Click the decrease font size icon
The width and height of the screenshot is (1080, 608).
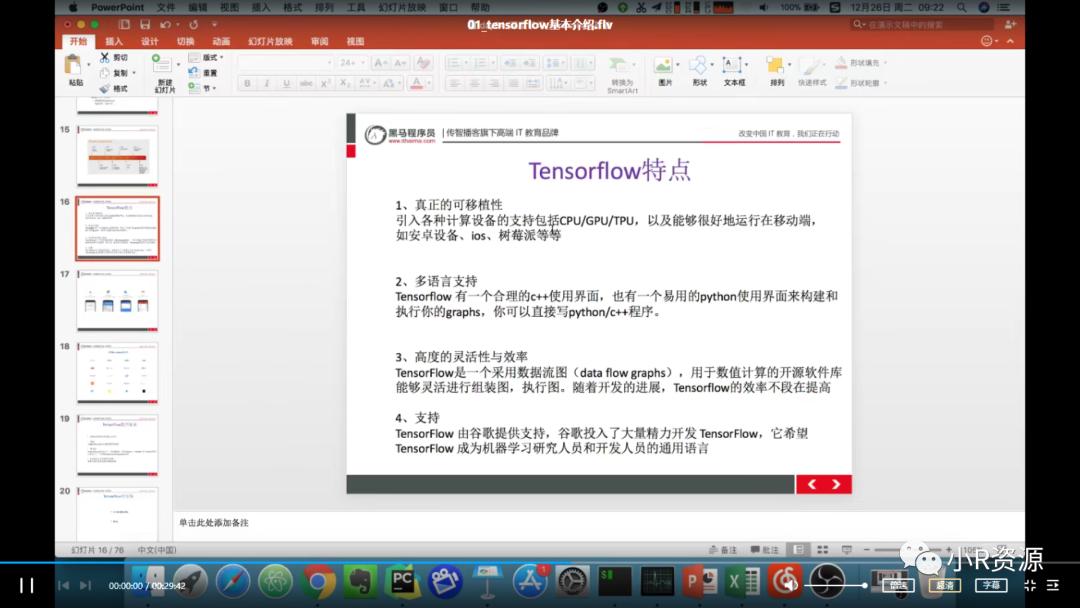pyautogui.click(x=401, y=63)
